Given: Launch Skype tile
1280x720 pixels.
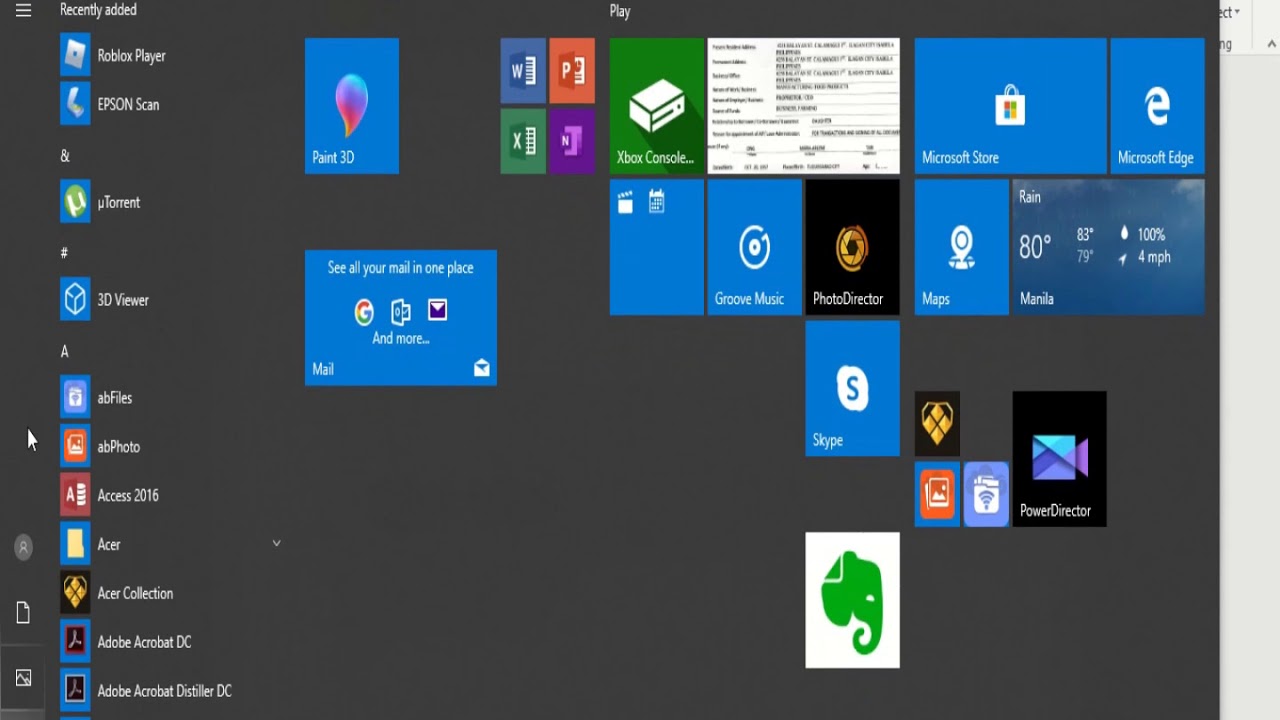Looking at the screenshot, I should (853, 388).
